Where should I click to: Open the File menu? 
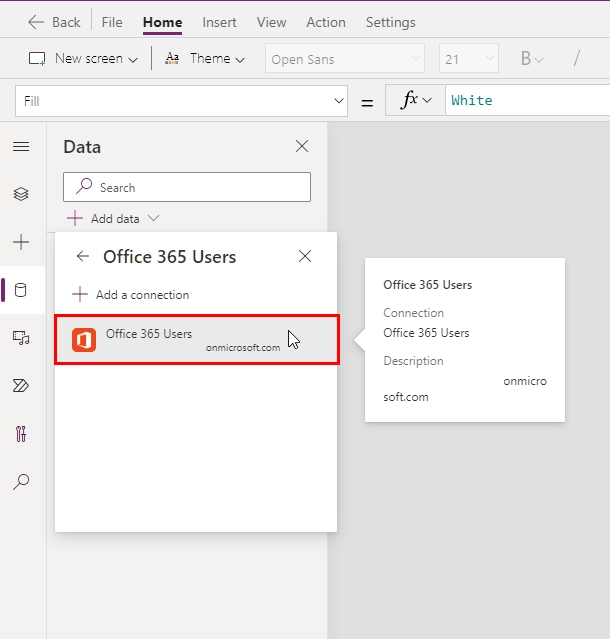coord(112,22)
